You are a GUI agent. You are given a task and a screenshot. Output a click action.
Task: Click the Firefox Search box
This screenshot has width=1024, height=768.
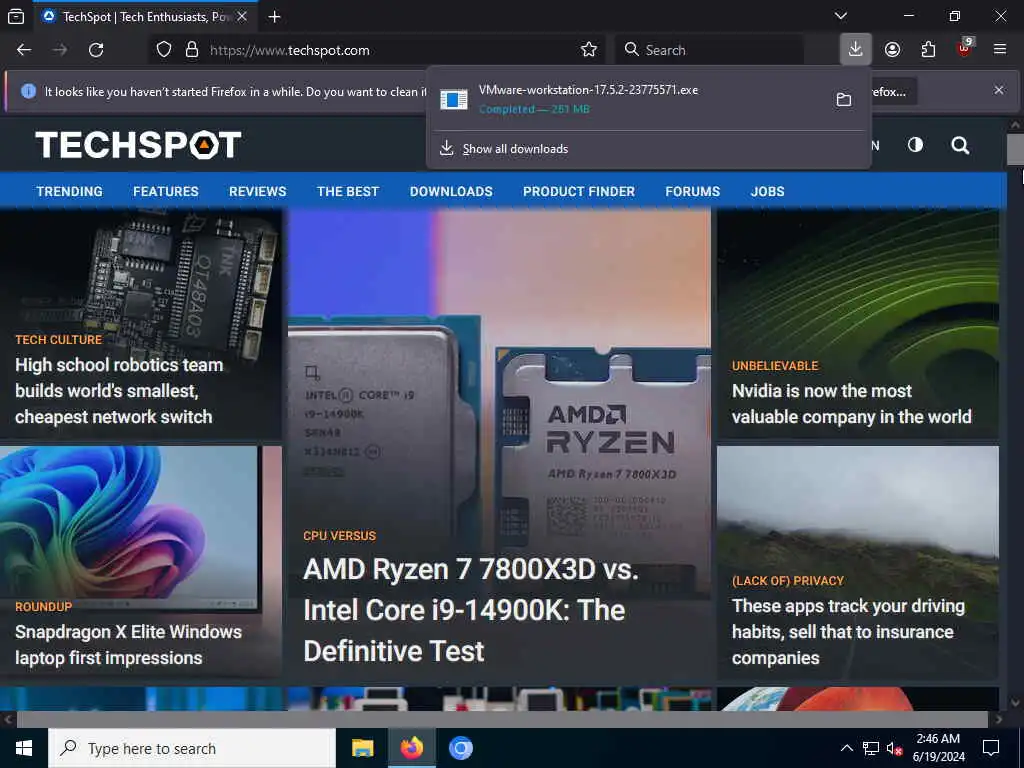click(709, 50)
